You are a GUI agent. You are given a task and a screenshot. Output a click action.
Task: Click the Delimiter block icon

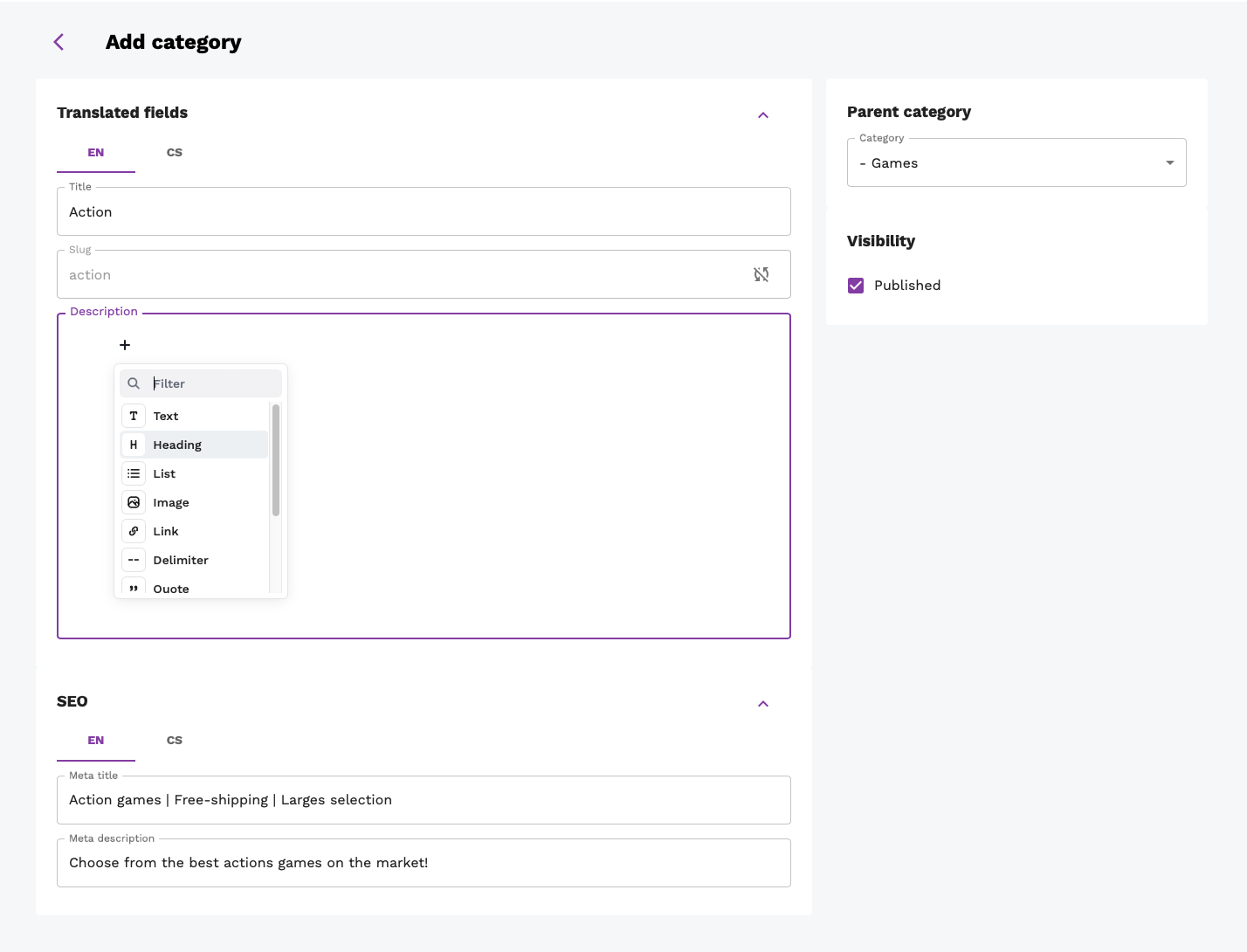(x=134, y=560)
